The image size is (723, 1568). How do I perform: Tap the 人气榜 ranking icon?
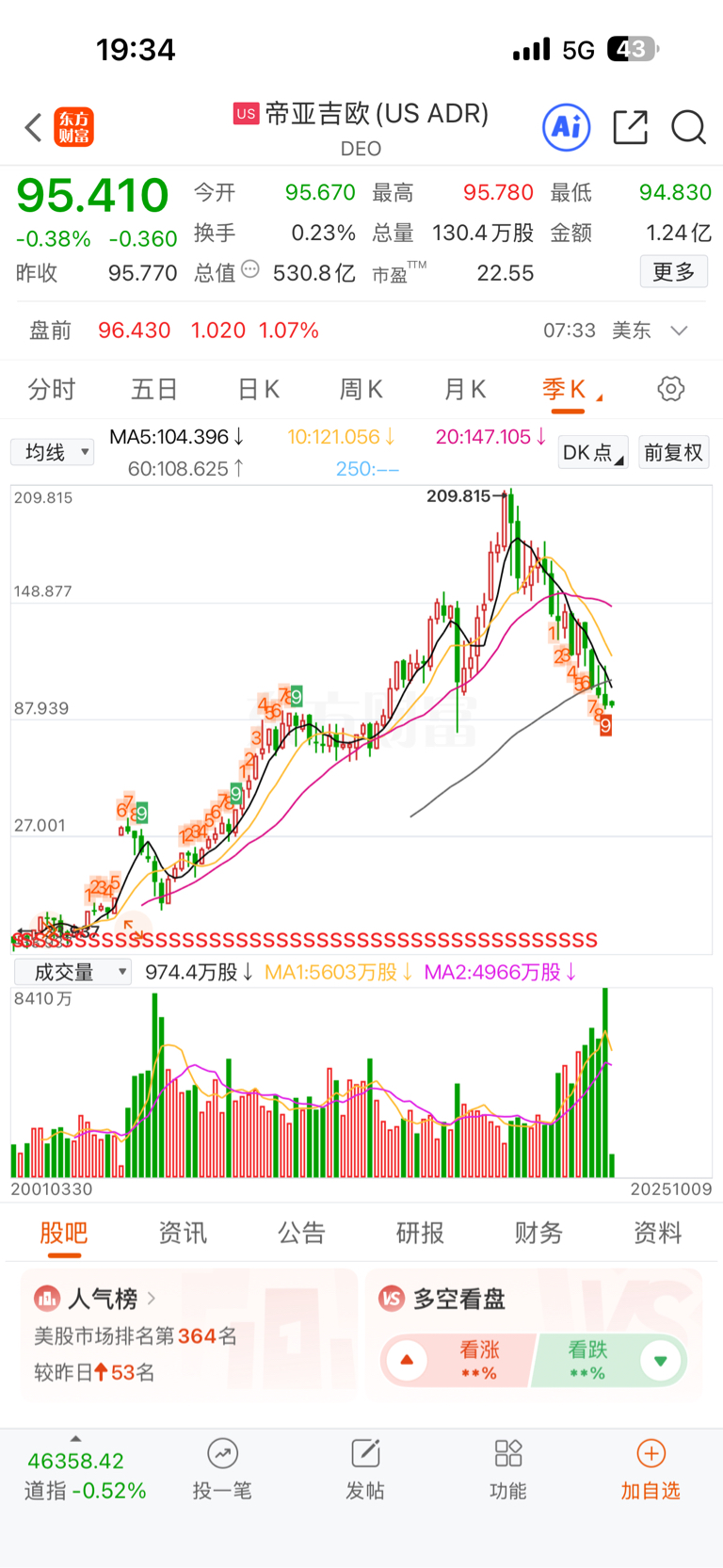pyautogui.click(x=47, y=1299)
